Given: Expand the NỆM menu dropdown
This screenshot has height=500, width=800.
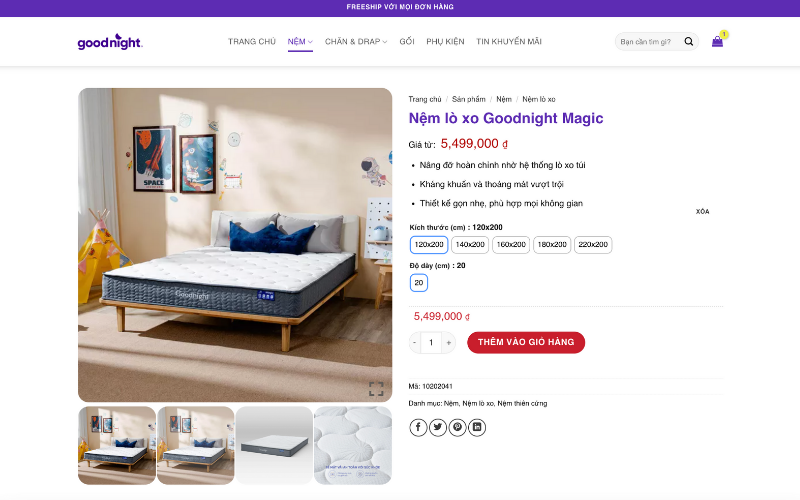Looking at the screenshot, I should (300, 41).
